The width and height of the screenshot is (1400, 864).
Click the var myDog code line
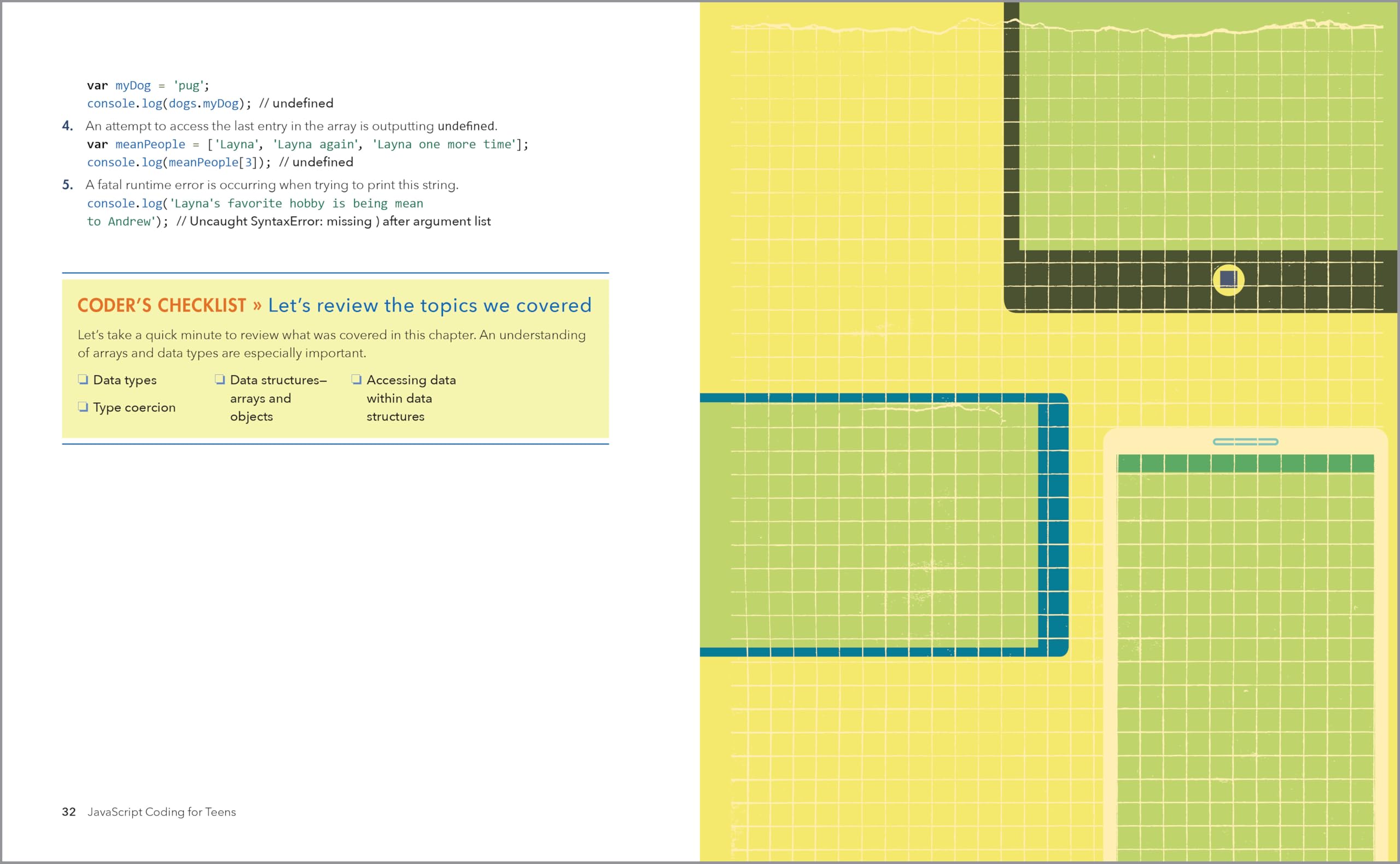click(x=148, y=86)
